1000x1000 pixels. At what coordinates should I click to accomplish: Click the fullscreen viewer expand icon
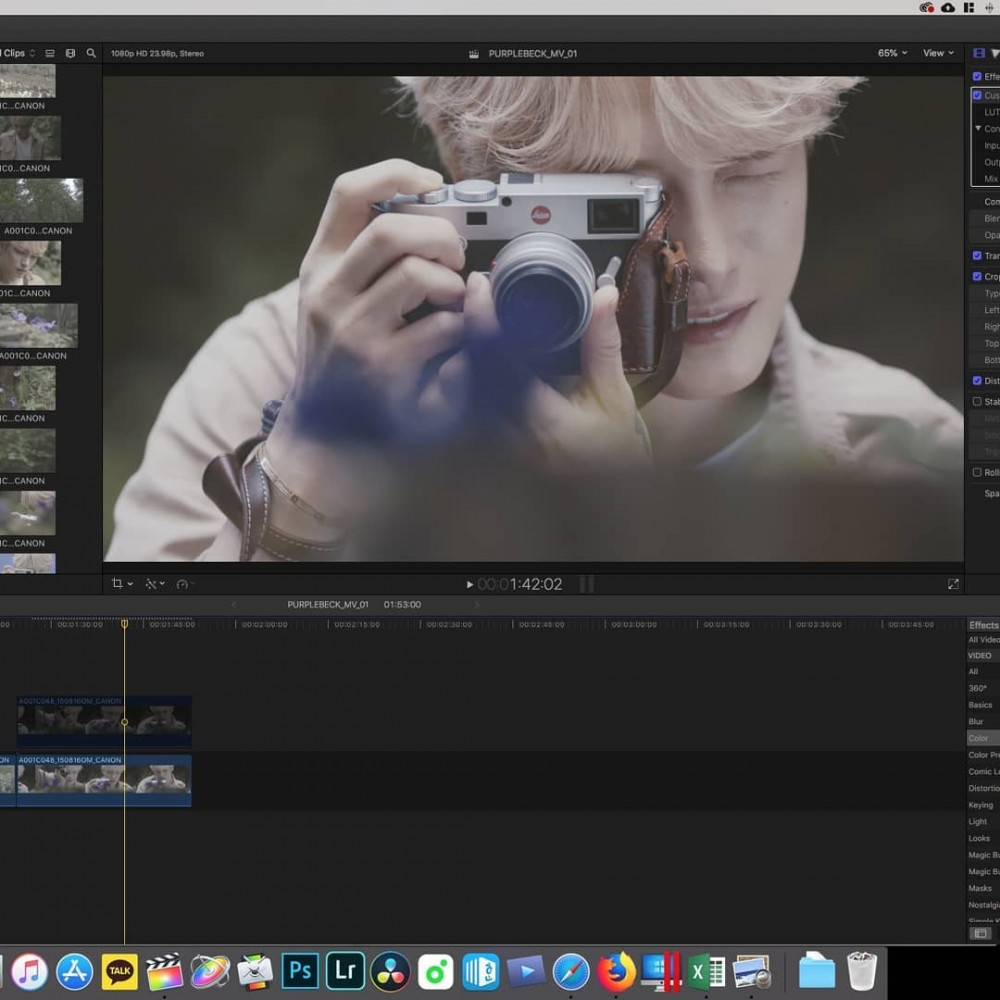pyautogui.click(x=953, y=584)
